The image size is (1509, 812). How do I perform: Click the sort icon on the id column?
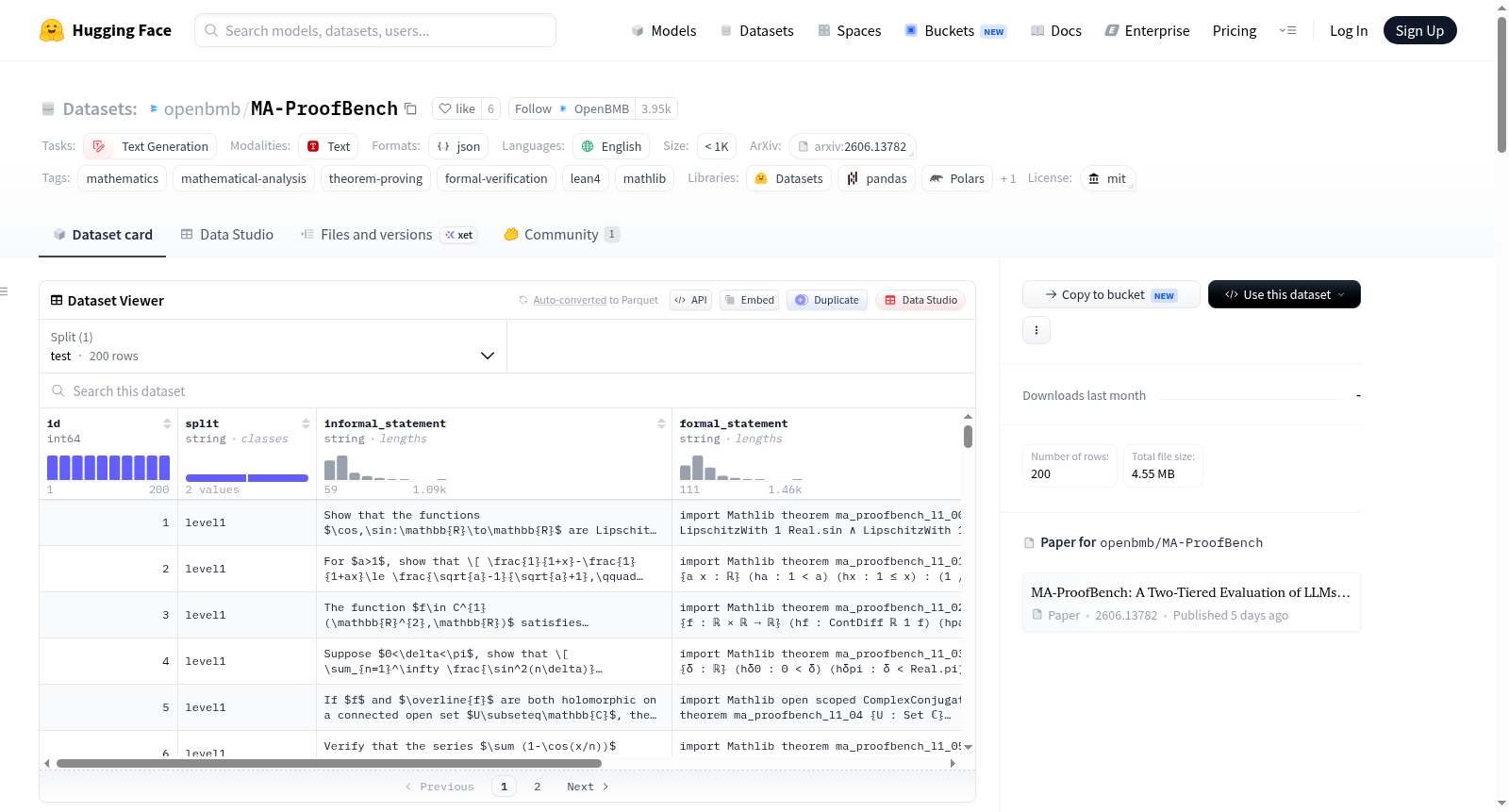pos(167,423)
